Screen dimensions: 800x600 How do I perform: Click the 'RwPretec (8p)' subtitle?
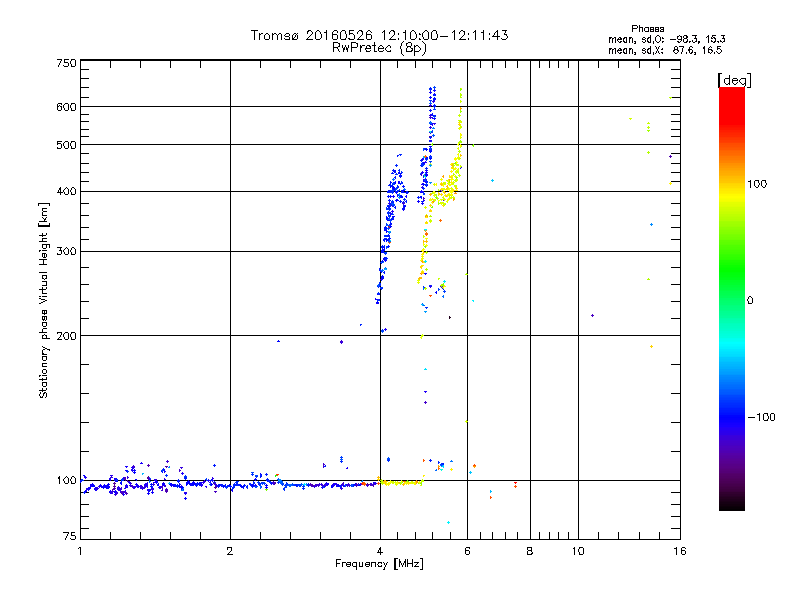[x=379, y=48]
